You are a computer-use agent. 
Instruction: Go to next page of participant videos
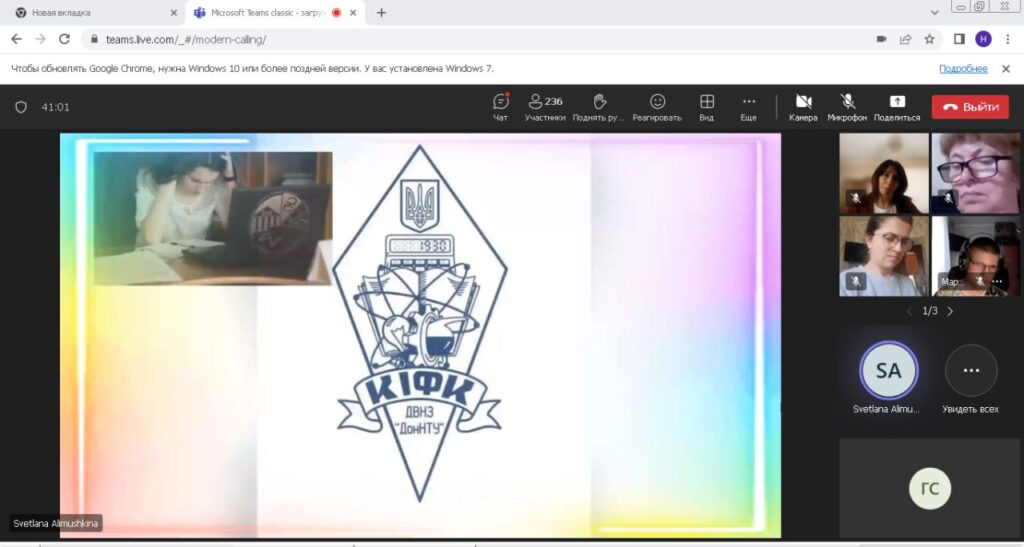pos(950,311)
